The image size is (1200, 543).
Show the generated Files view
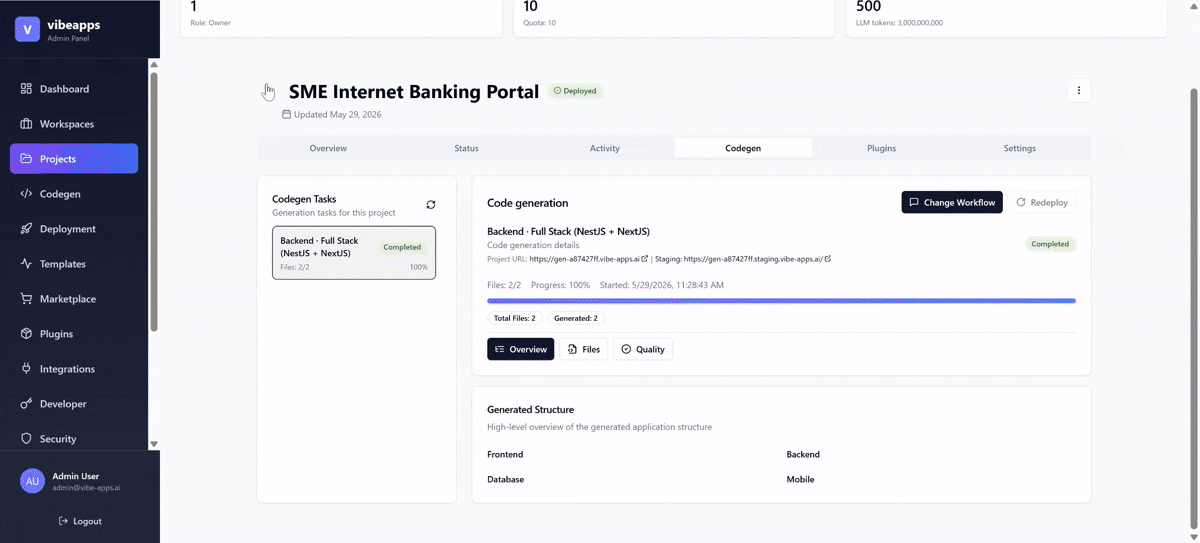click(x=583, y=349)
